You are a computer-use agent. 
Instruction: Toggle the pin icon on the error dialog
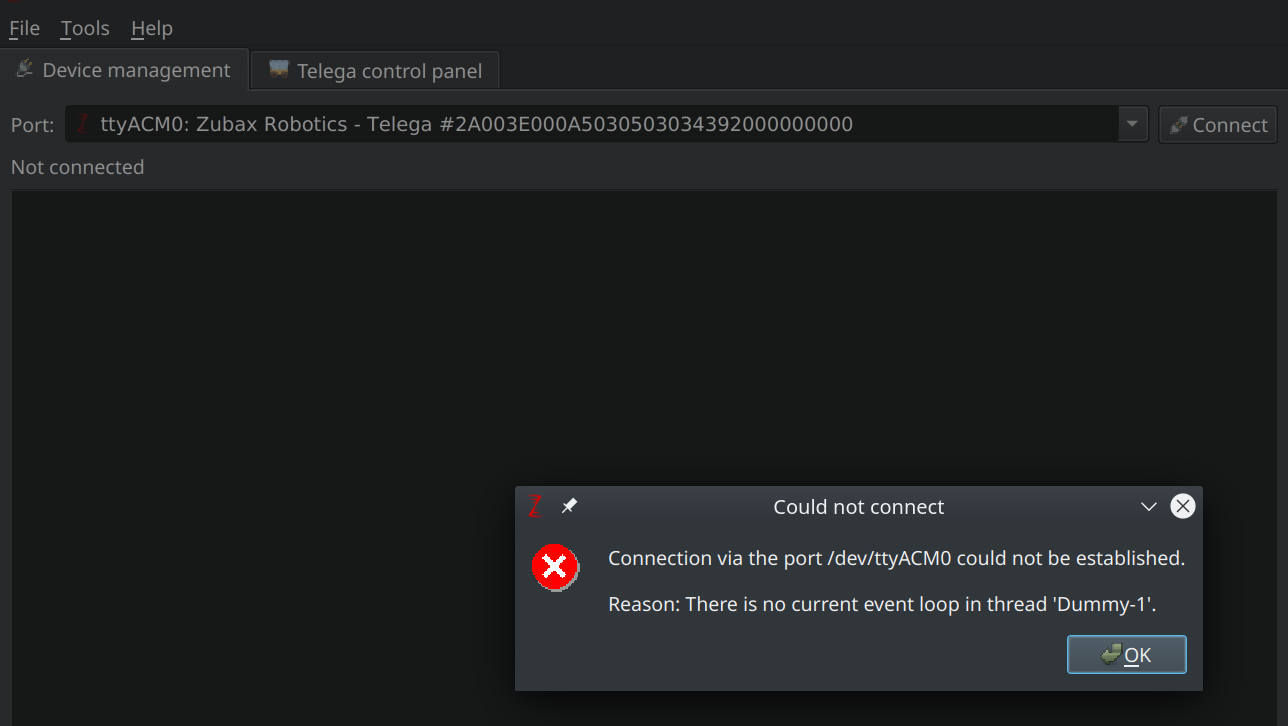tap(569, 506)
